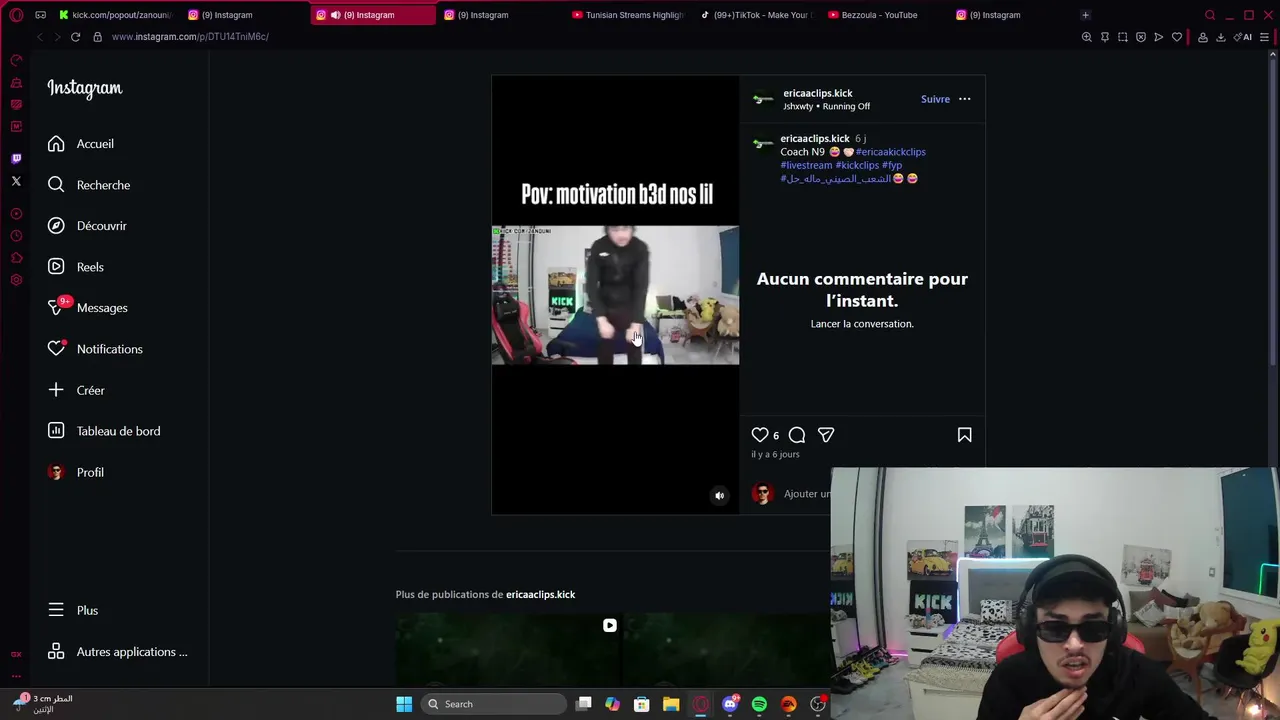Click Jshxwty Running Off audio link

pyautogui.click(x=826, y=106)
